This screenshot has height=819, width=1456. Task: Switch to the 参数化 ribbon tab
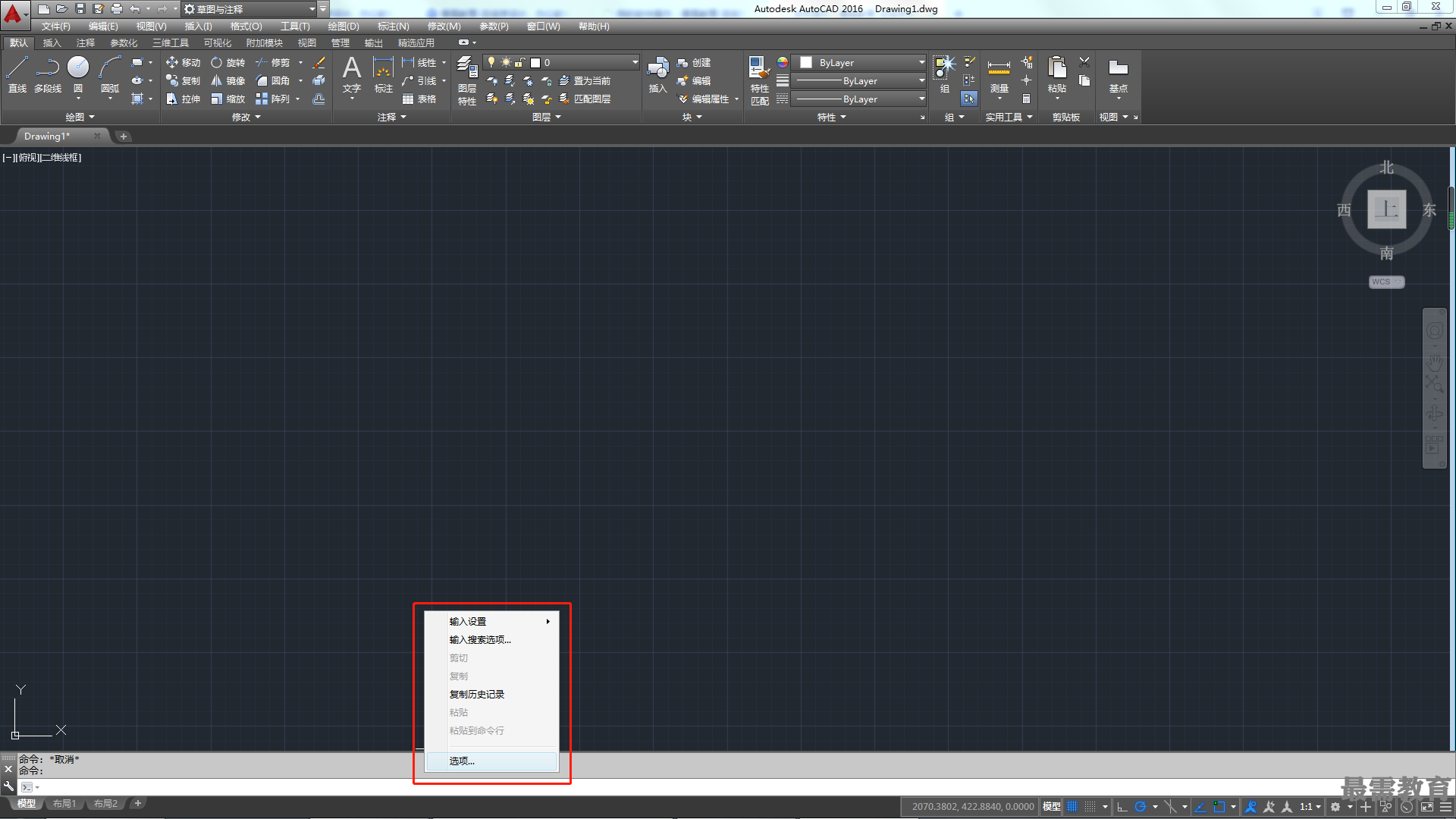click(x=124, y=43)
